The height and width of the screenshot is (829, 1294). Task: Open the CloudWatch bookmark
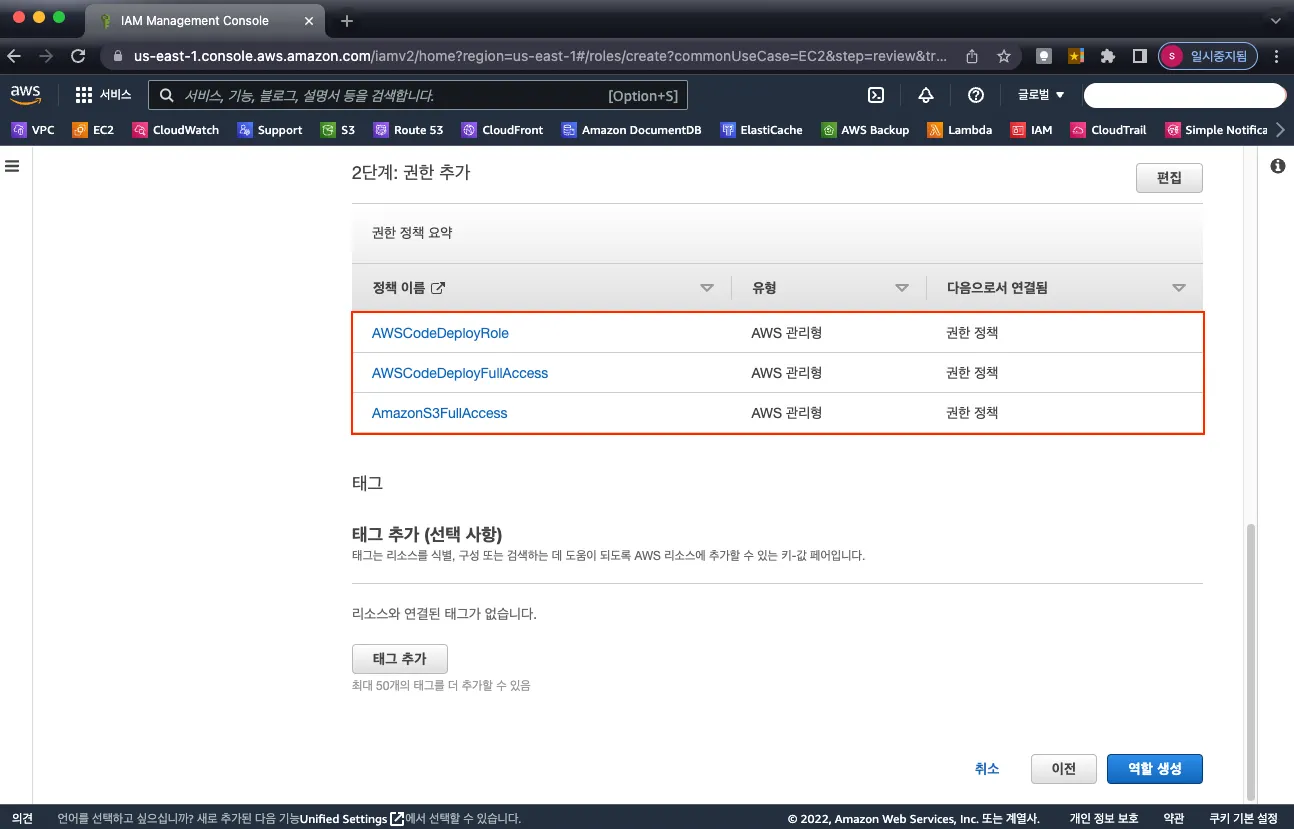175,130
